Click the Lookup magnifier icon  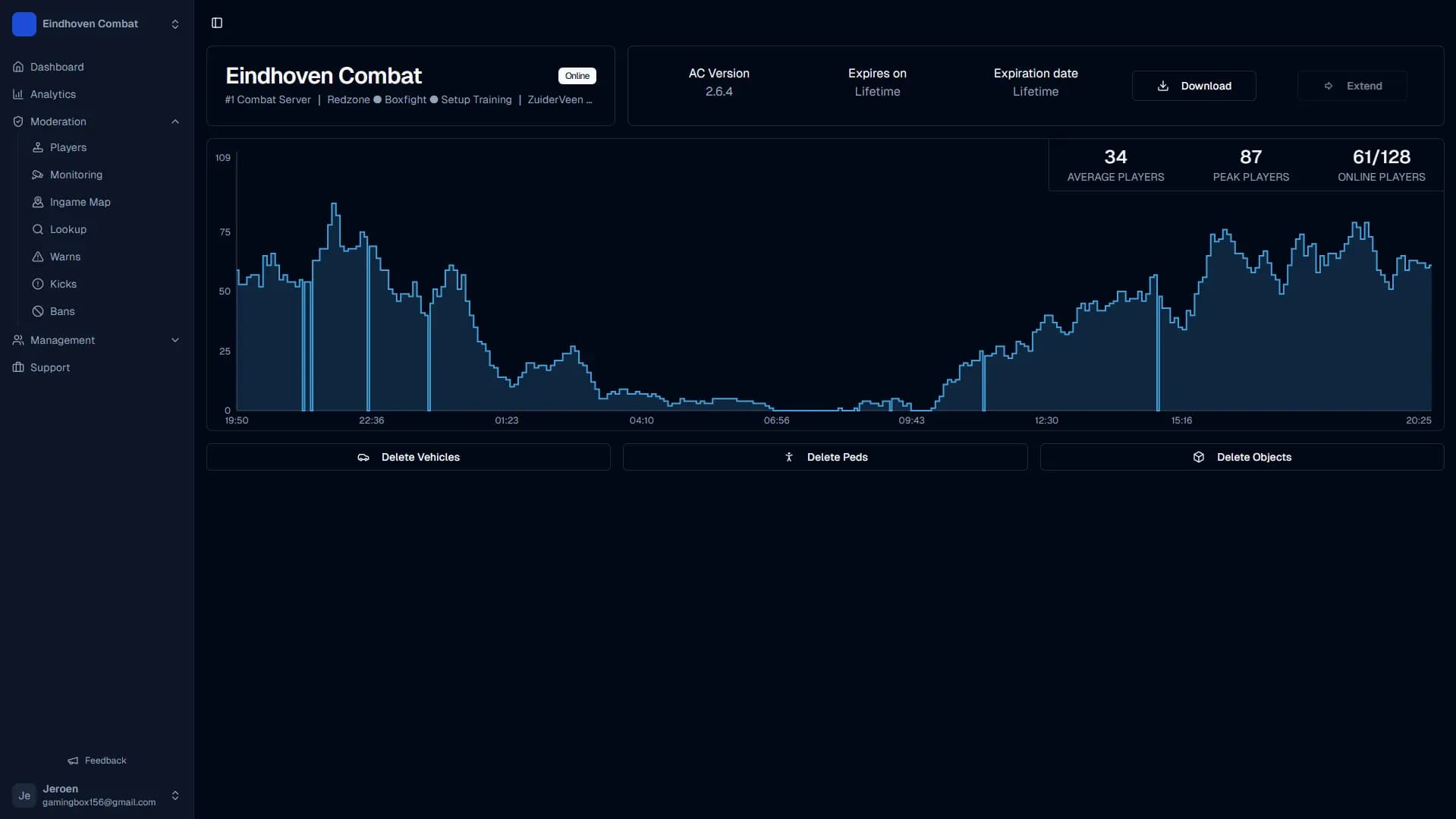pyautogui.click(x=38, y=229)
